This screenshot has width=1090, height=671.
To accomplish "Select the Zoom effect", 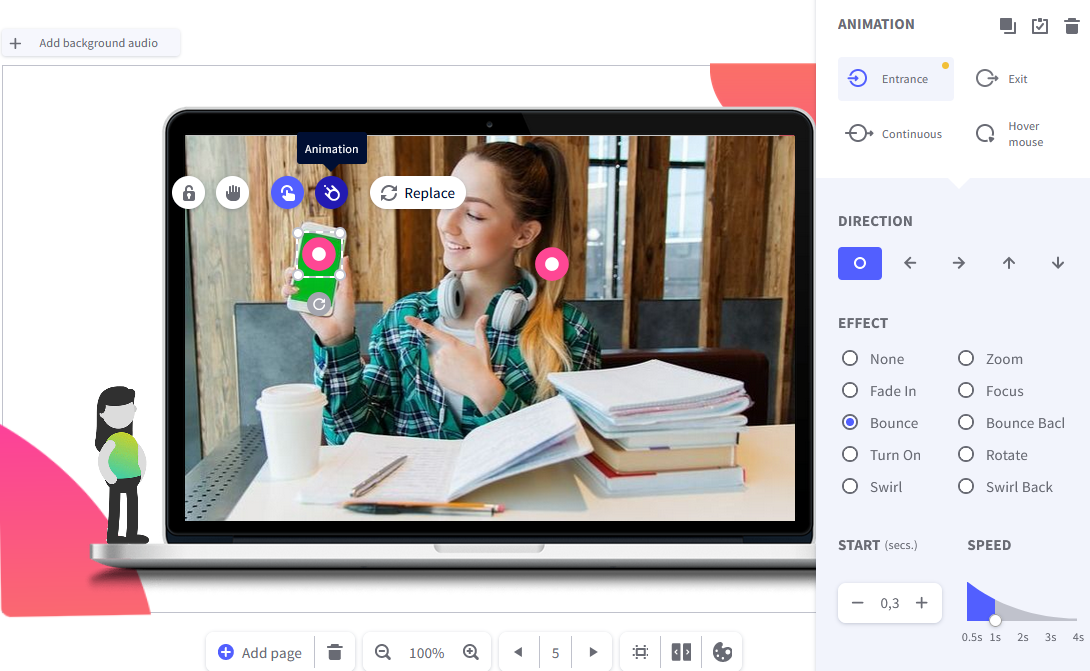I will click(966, 359).
